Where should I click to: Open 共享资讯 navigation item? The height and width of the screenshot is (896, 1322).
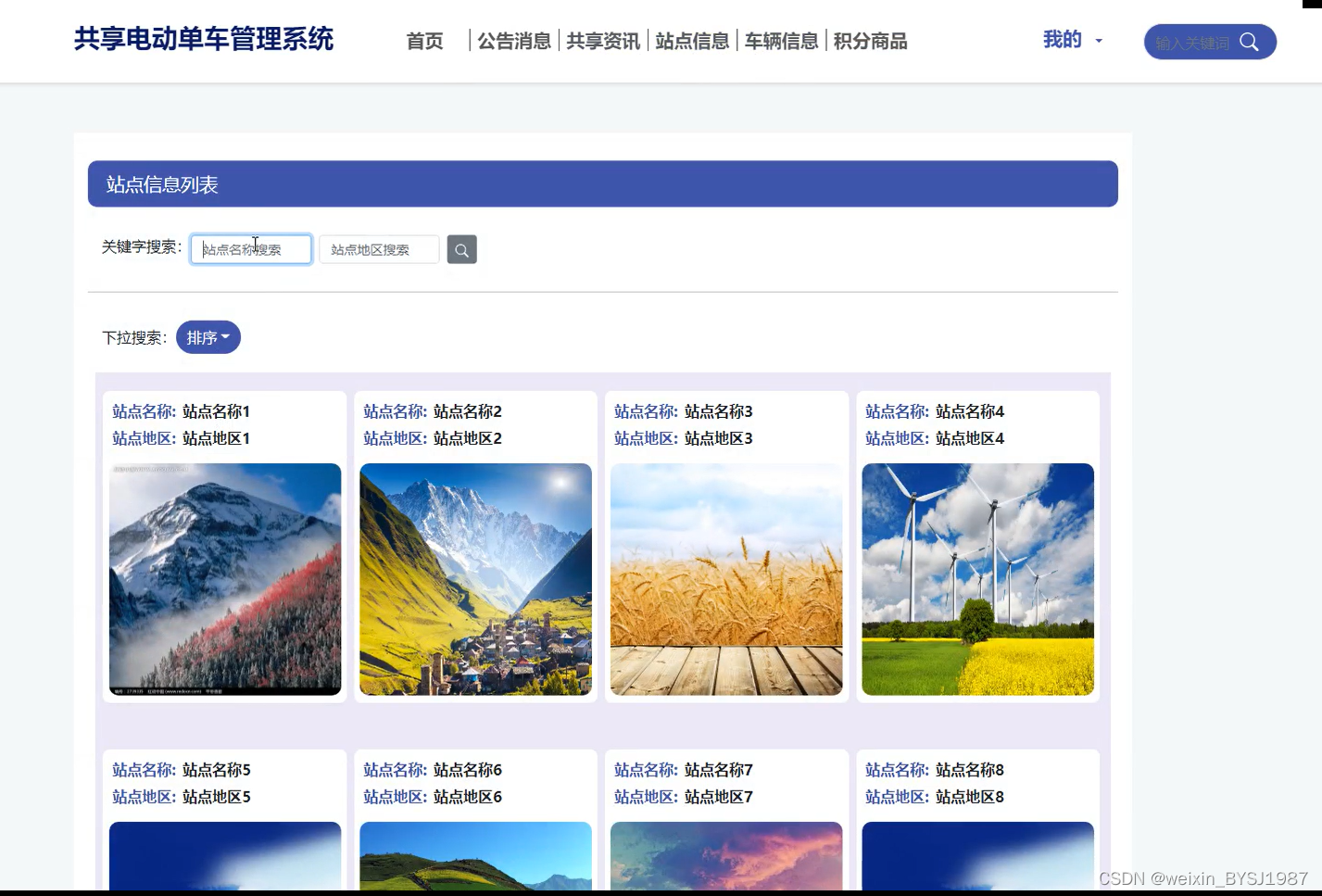(x=603, y=41)
